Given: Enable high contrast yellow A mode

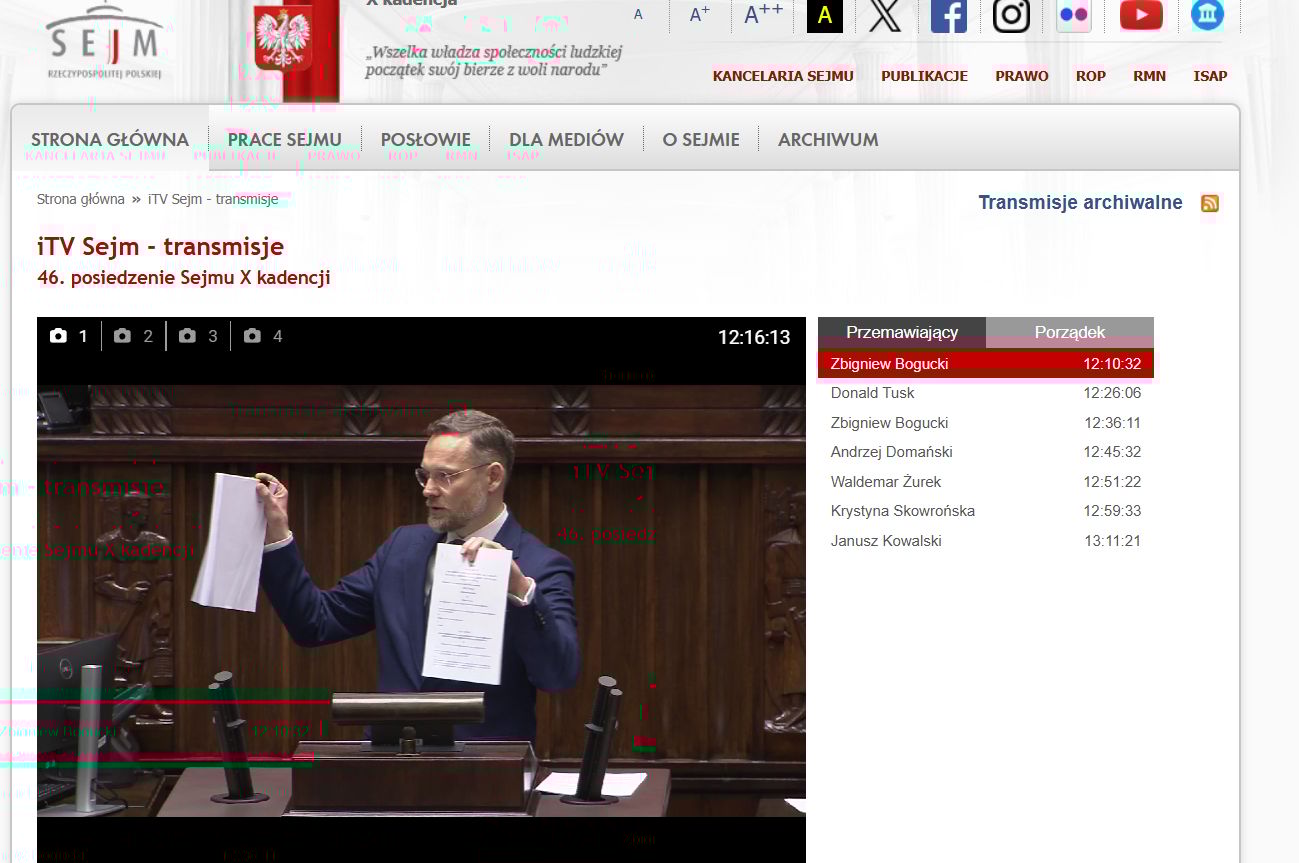Looking at the screenshot, I should pos(824,16).
